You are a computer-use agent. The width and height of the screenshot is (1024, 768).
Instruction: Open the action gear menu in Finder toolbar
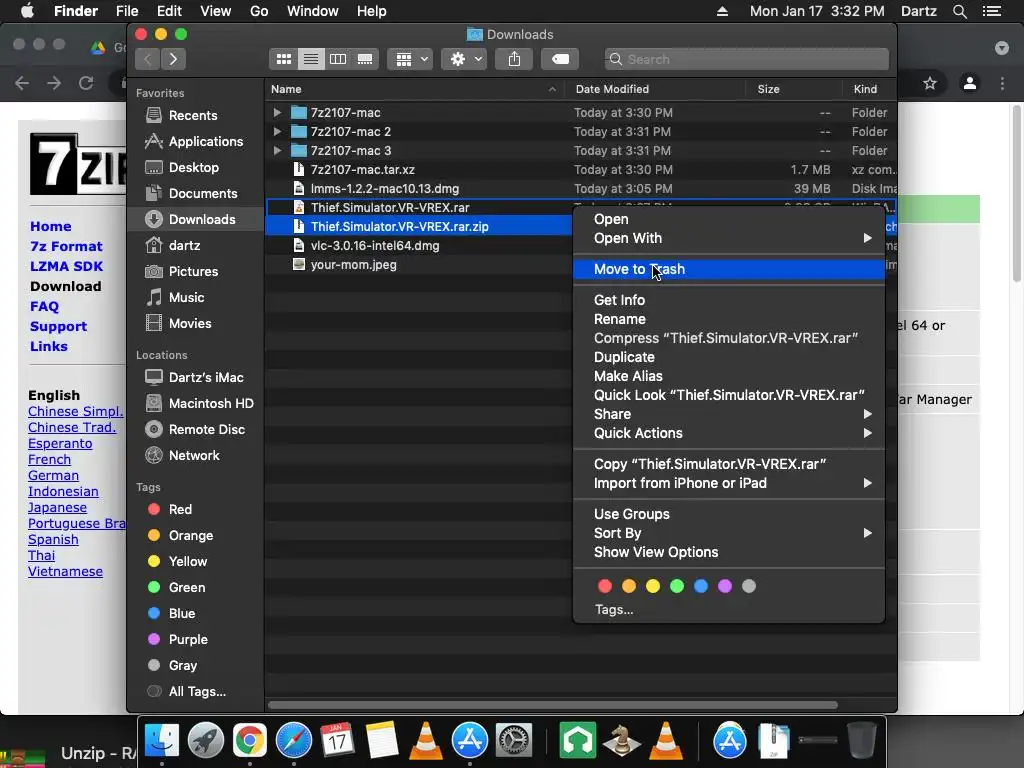click(464, 59)
